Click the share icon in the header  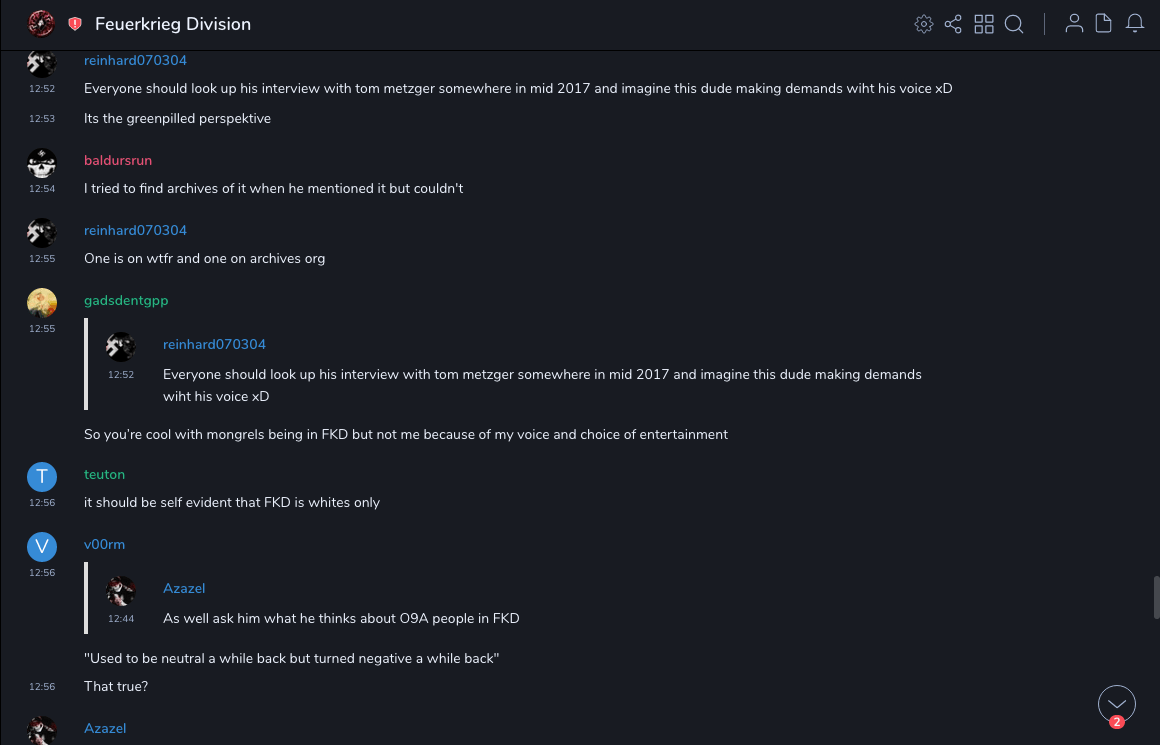point(953,24)
